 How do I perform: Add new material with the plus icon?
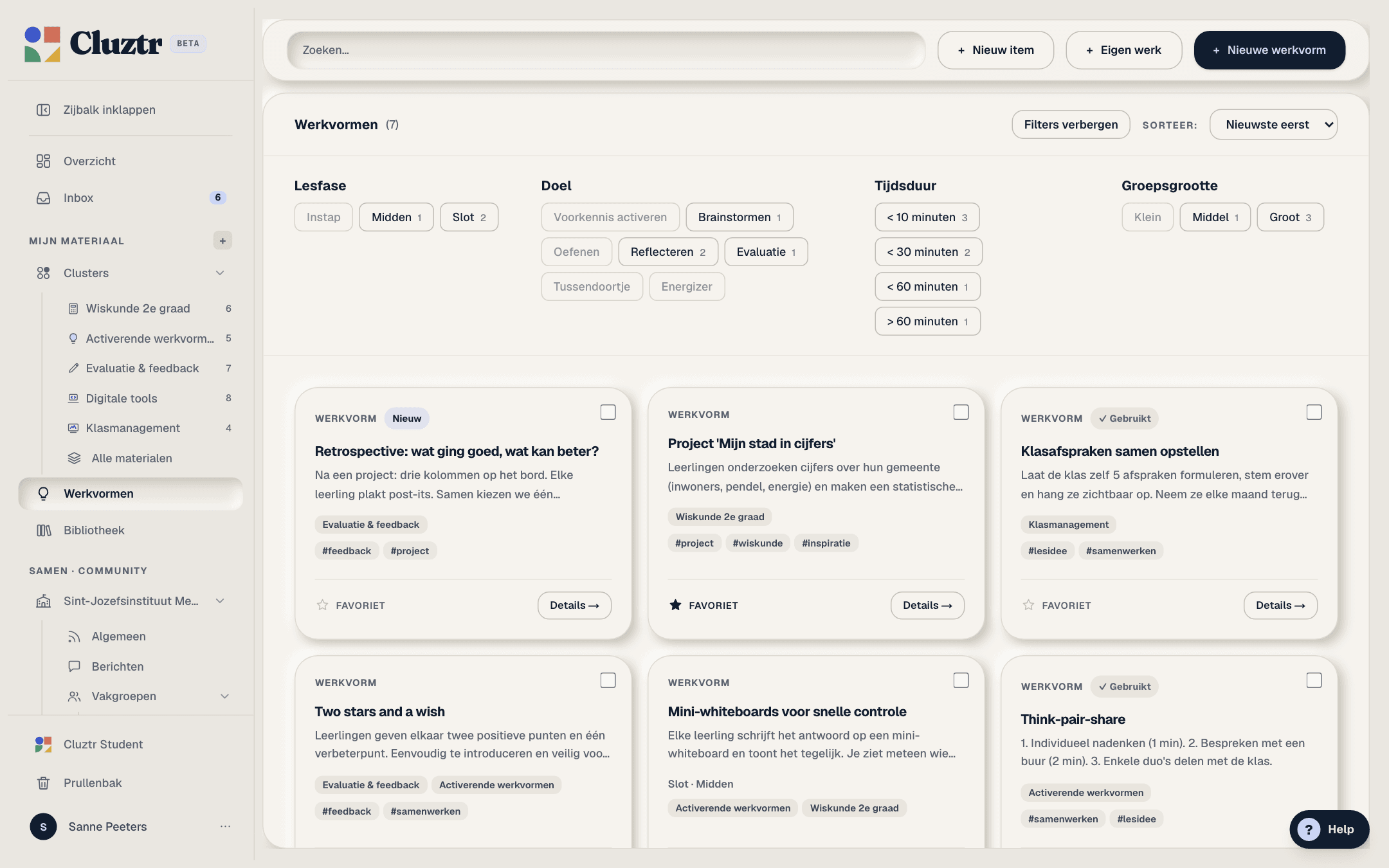[222, 240]
